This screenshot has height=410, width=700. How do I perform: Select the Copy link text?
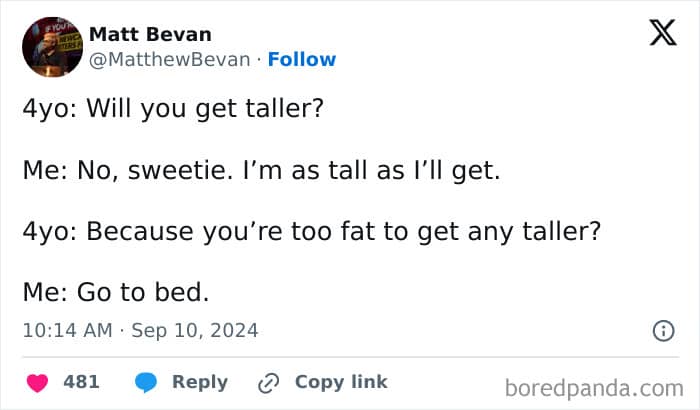341,382
